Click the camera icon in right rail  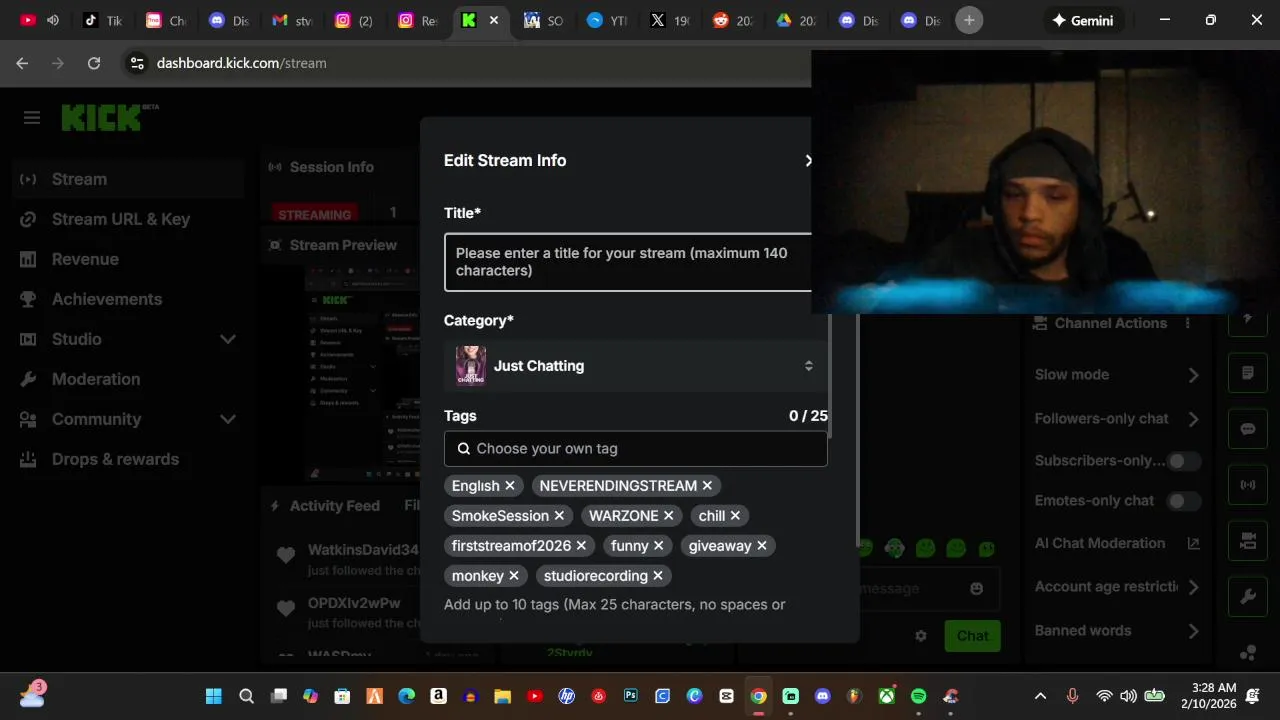[x=1248, y=541]
